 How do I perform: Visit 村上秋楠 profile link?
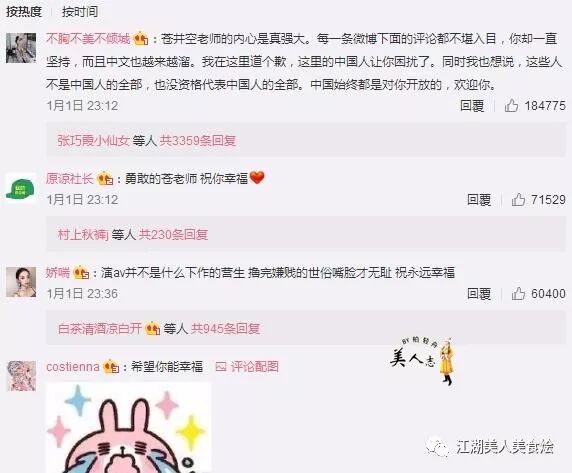coord(83,234)
